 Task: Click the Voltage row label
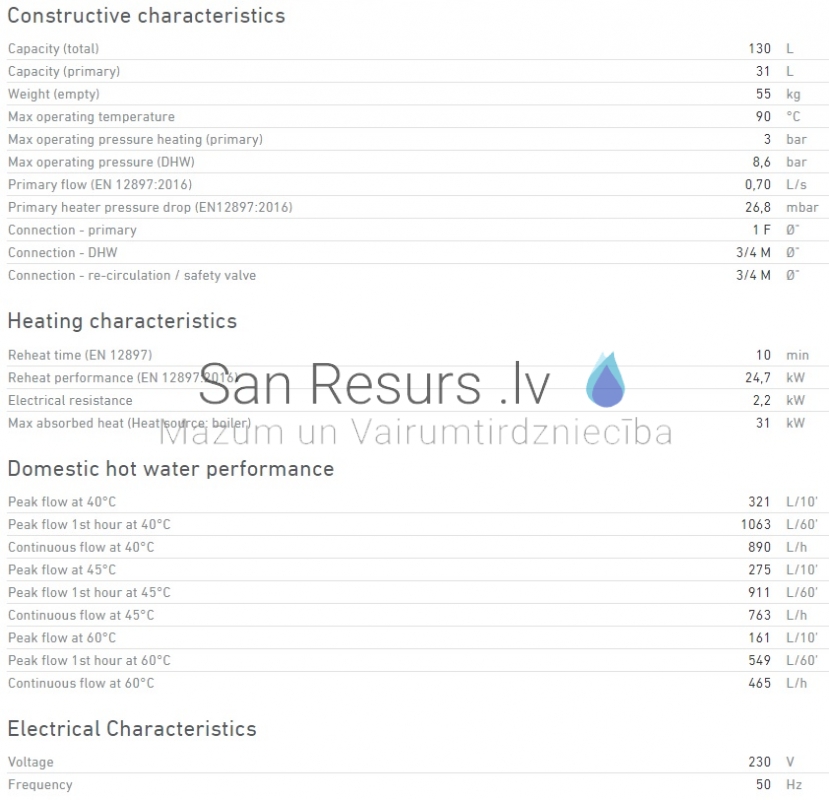(31, 762)
